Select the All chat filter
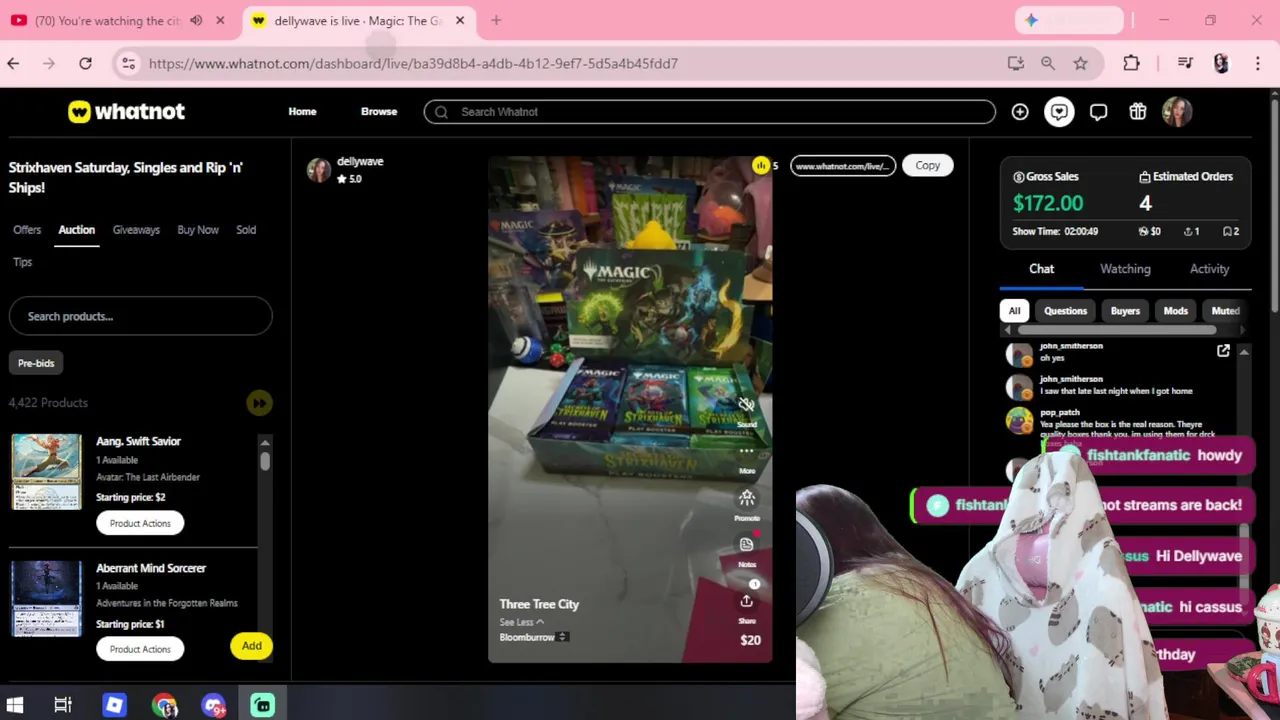This screenshot has height=720, width=1280. click(x=1014, y=311)
